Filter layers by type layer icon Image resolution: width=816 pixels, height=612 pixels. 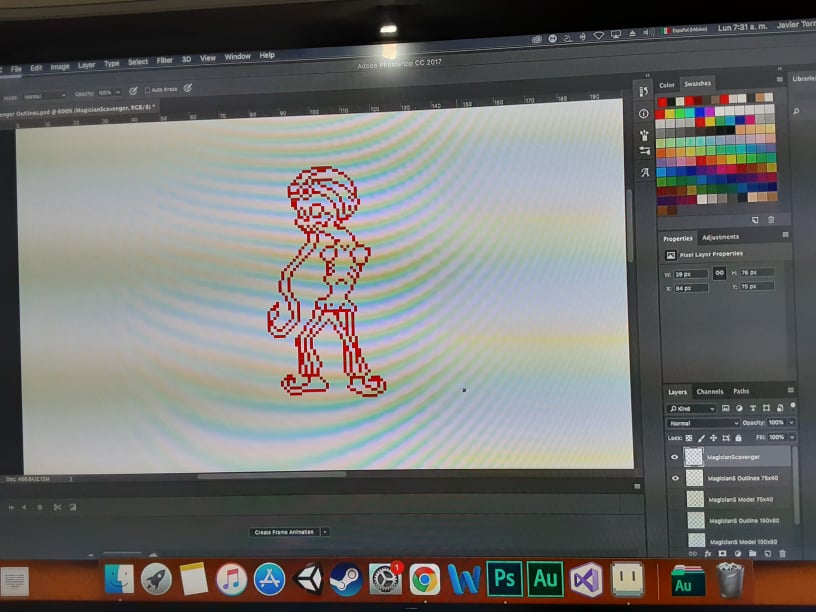[753, 408]
